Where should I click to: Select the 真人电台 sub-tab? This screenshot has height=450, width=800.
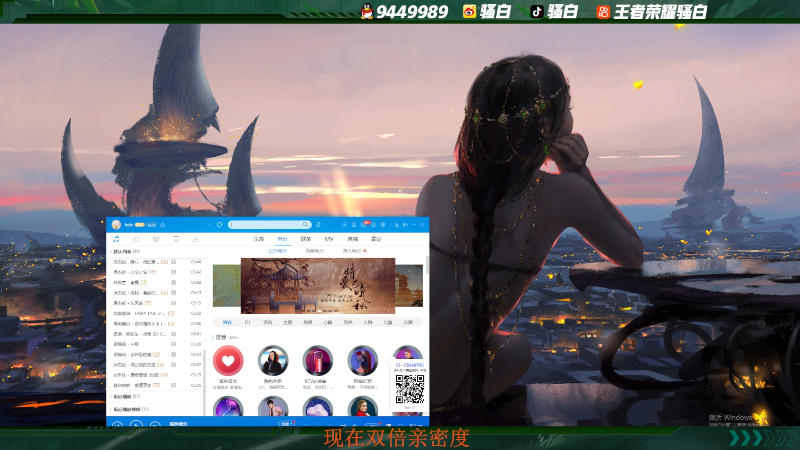352,251
